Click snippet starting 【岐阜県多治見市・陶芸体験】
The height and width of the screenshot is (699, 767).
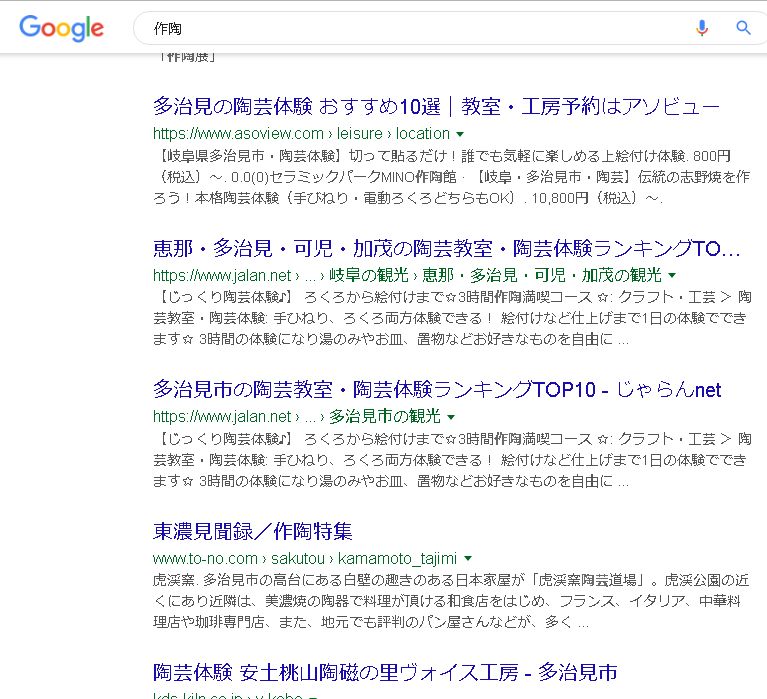(x=451, y=177)
